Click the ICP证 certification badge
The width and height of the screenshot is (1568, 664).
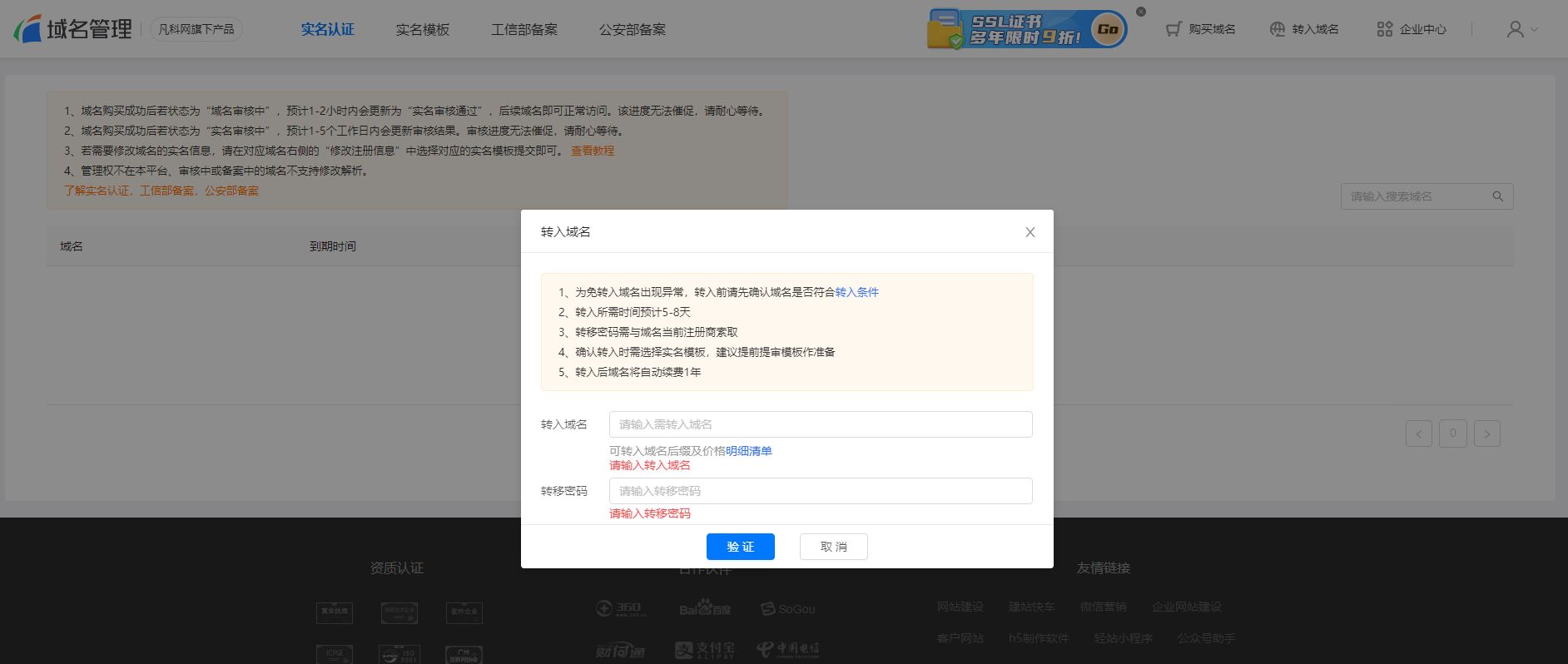point(335,654)
